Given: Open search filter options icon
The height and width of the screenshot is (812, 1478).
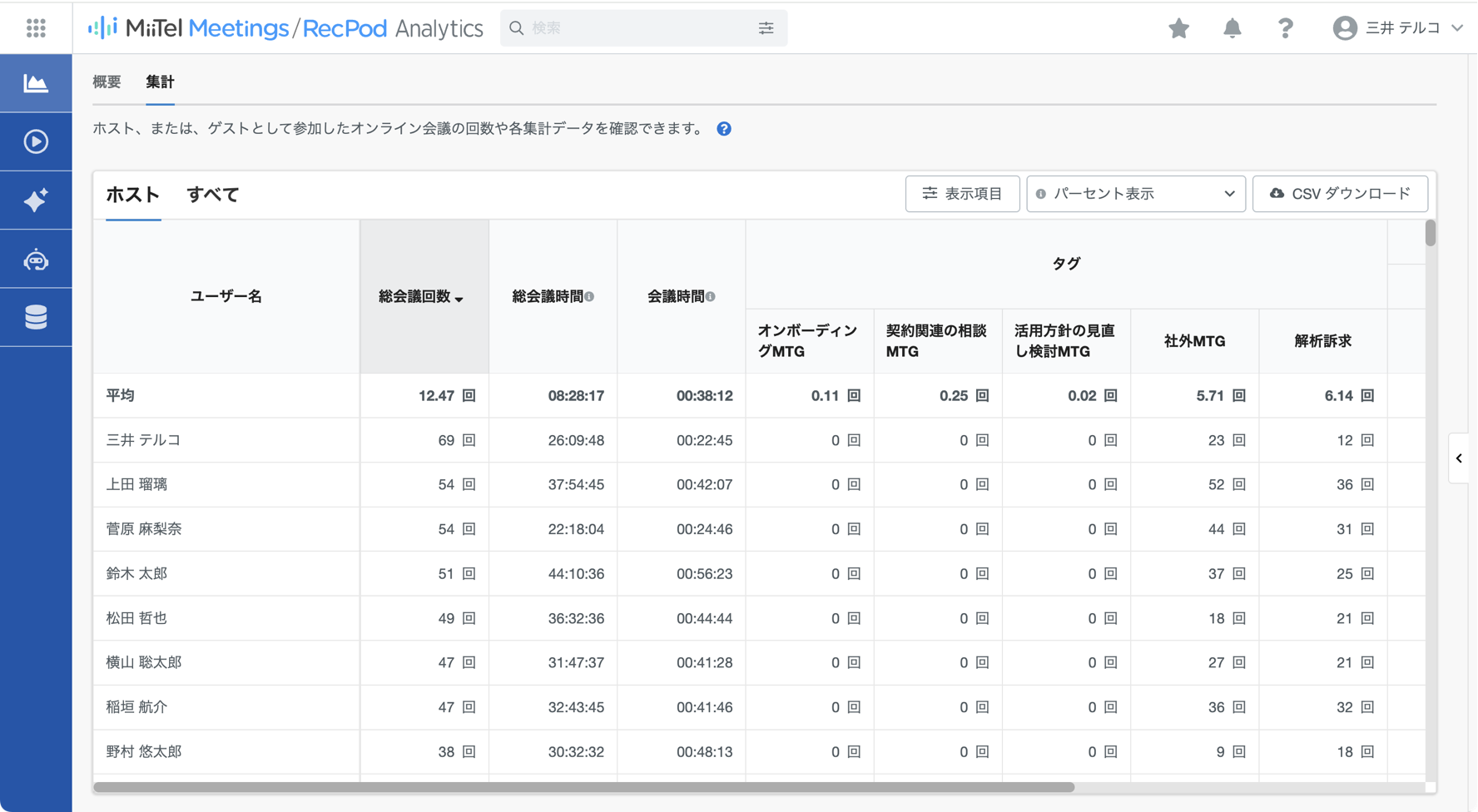Looking at the screenshot, I should coord(766,28).
